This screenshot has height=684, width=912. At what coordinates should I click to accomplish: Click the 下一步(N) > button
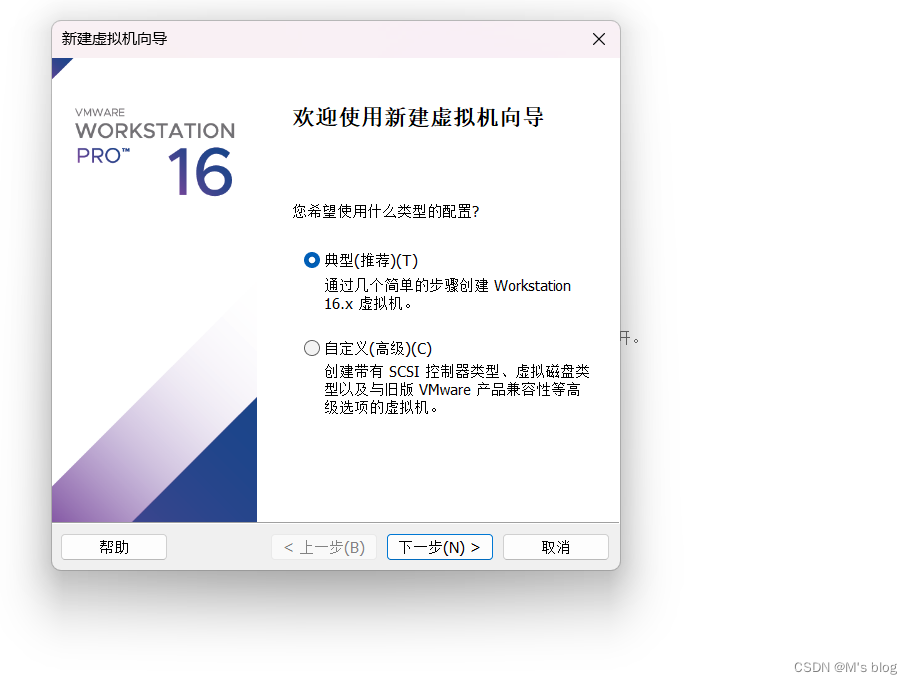pyautogui.click(x=440, y=547)
